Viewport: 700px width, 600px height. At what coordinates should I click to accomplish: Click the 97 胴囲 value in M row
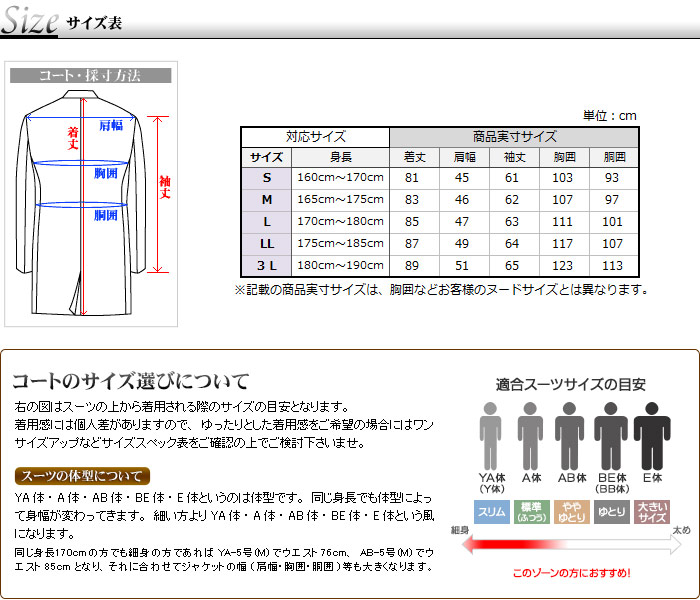612,200
